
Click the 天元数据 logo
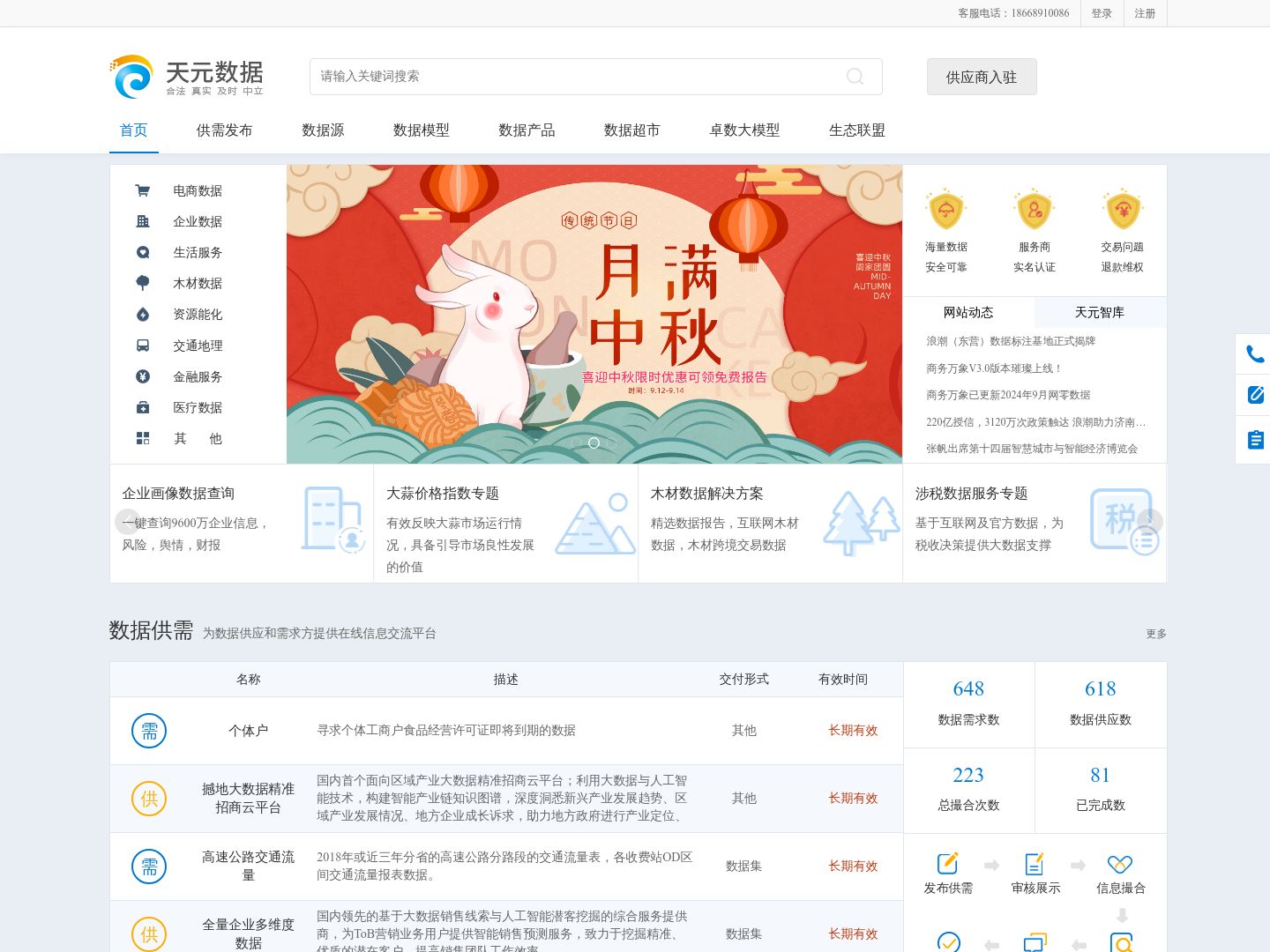(x=187, y=77)
